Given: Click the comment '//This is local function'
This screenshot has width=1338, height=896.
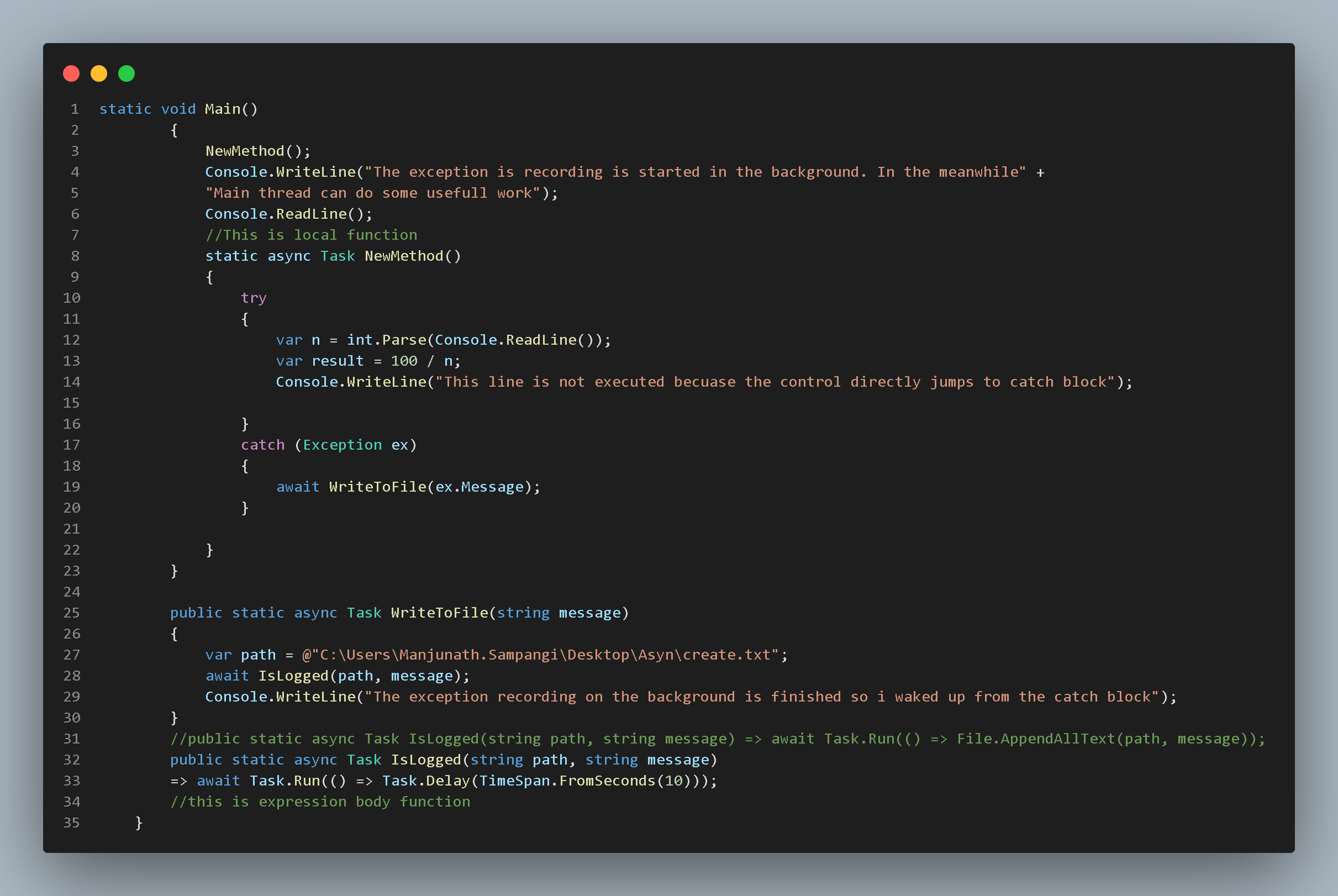Looking at the screenshot, I should [312, 235].
